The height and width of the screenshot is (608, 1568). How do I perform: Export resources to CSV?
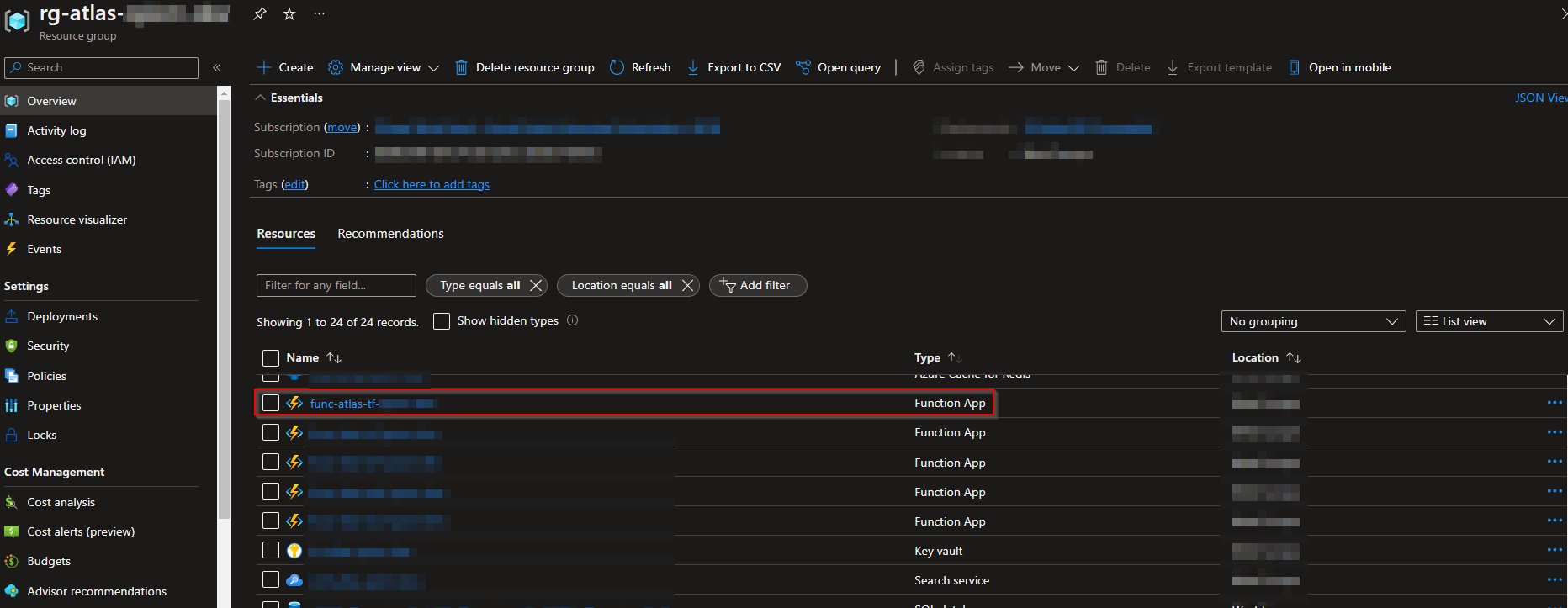734,67
